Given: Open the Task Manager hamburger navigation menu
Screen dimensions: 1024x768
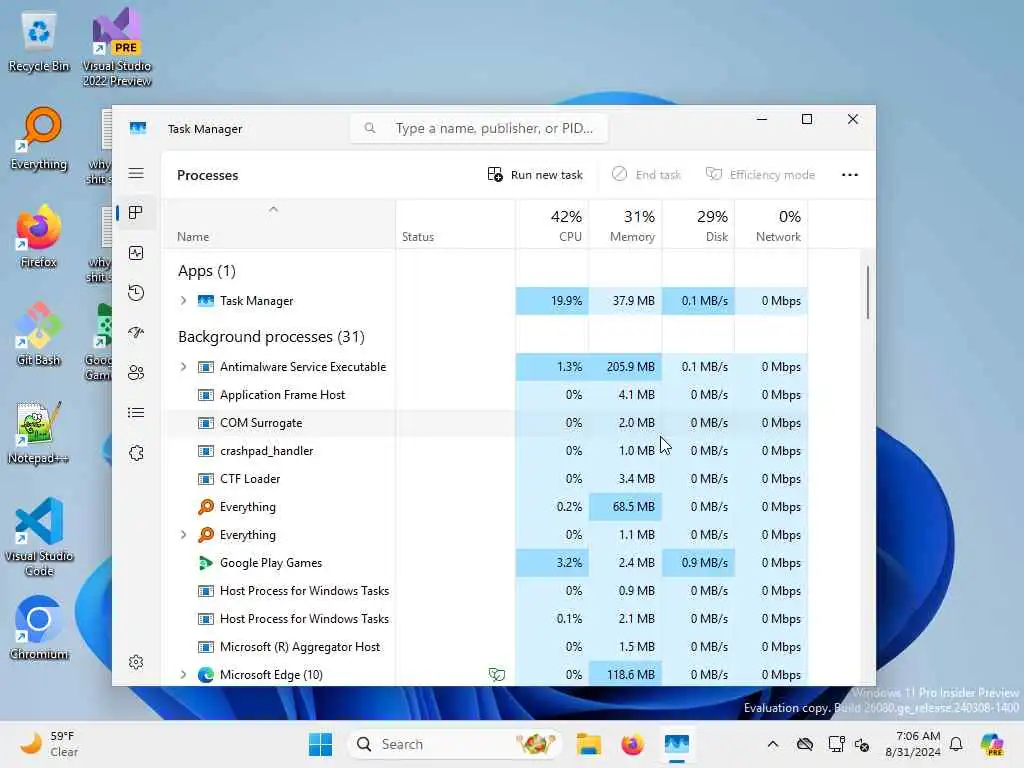Looking at the screenshot, I should pyautogui.click(x=136, y=173).
